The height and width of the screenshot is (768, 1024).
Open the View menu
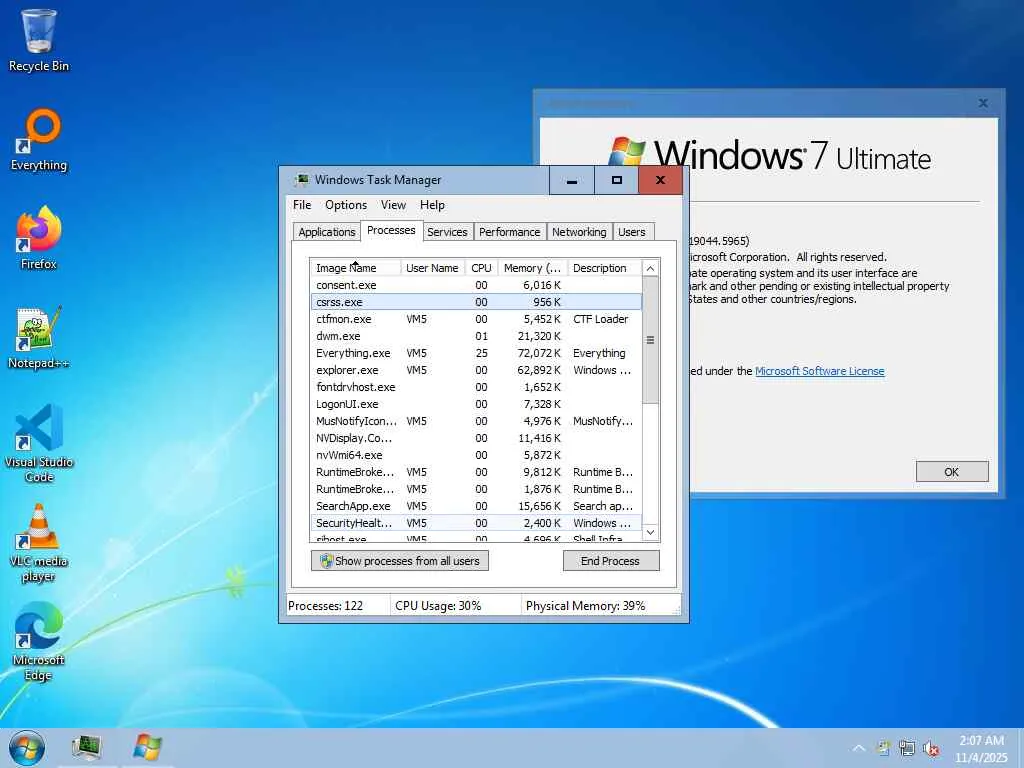tap(393, 205)
